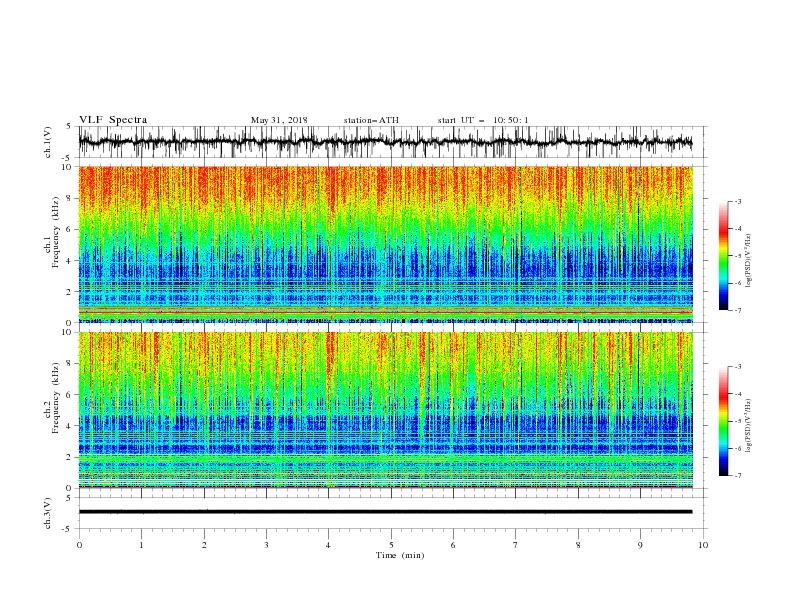Click the "2" kHz tick of ch.2 spectrogram
This screenshot has height=612, width=792.
coord(69,457)
